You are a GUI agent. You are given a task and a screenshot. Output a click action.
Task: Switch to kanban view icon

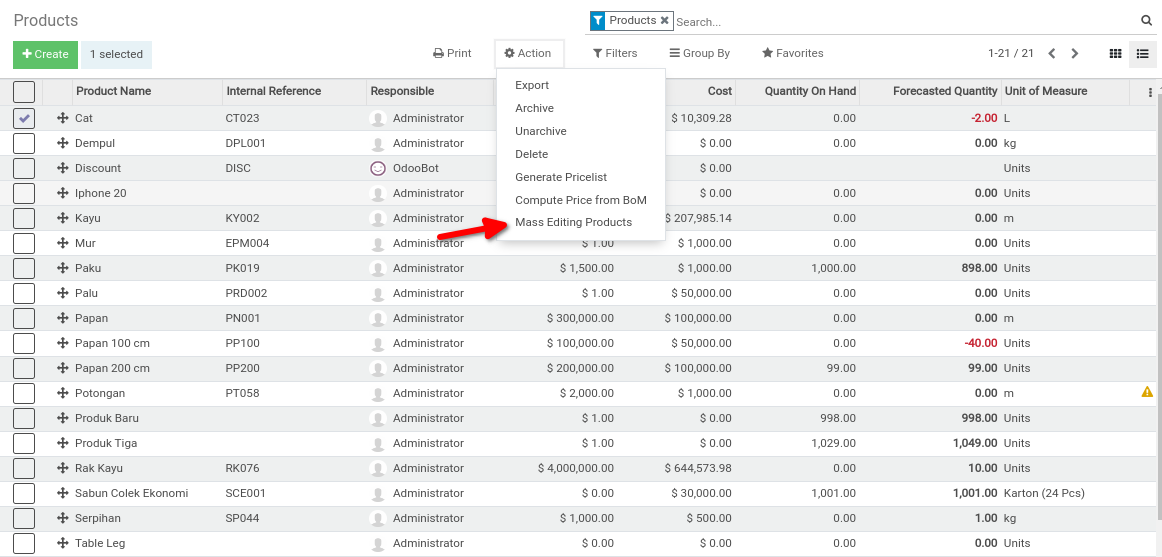[1115, 54]
